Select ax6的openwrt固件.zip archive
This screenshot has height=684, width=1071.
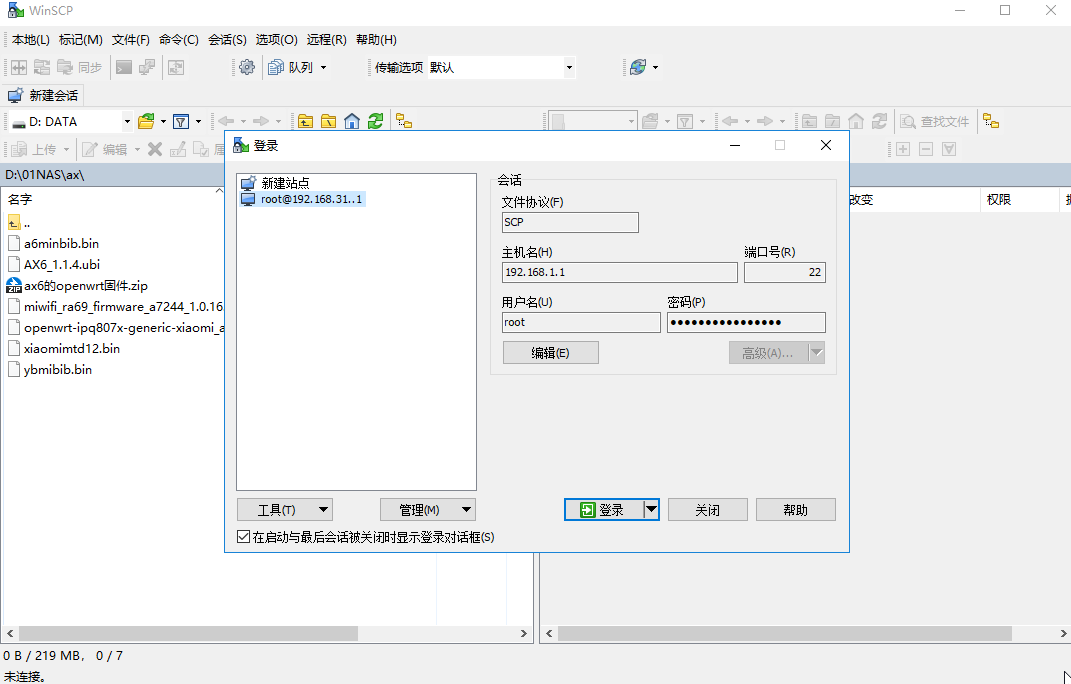(77, 286)
